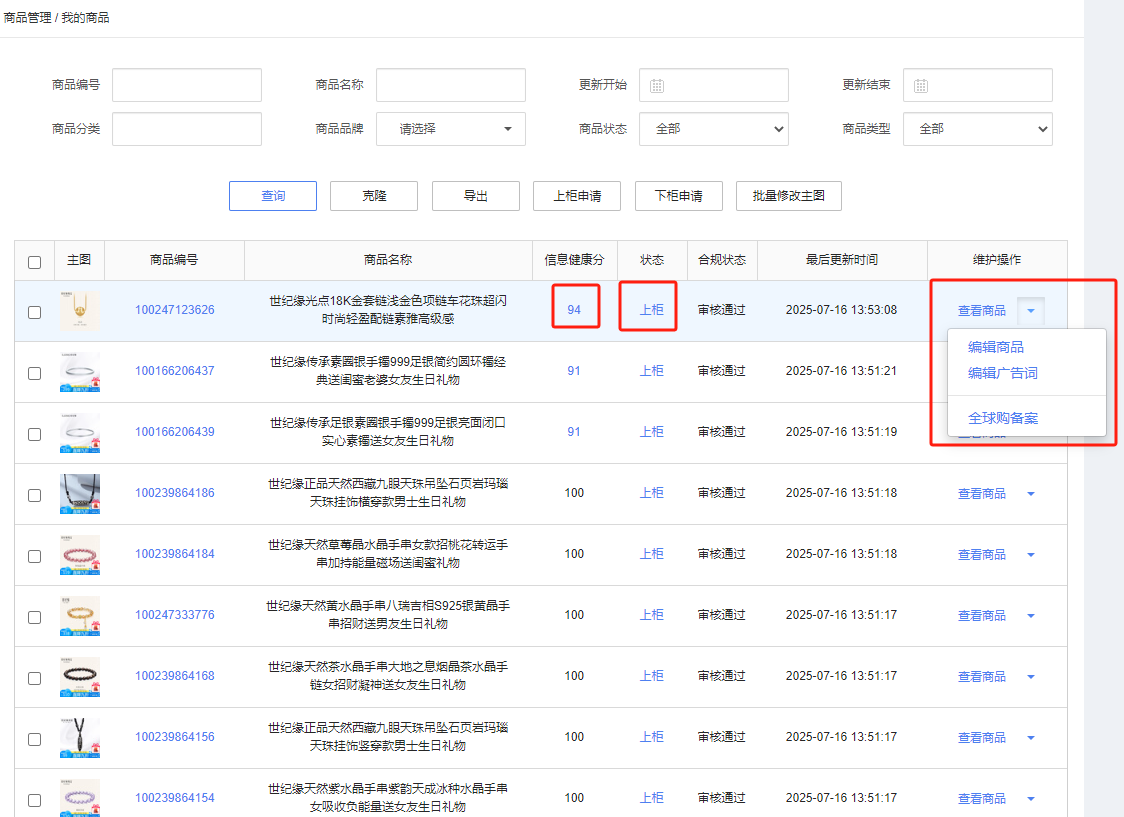Focus the 商品名称 input field
Viewport: 1124px width, 817px height.
point(450,85)
